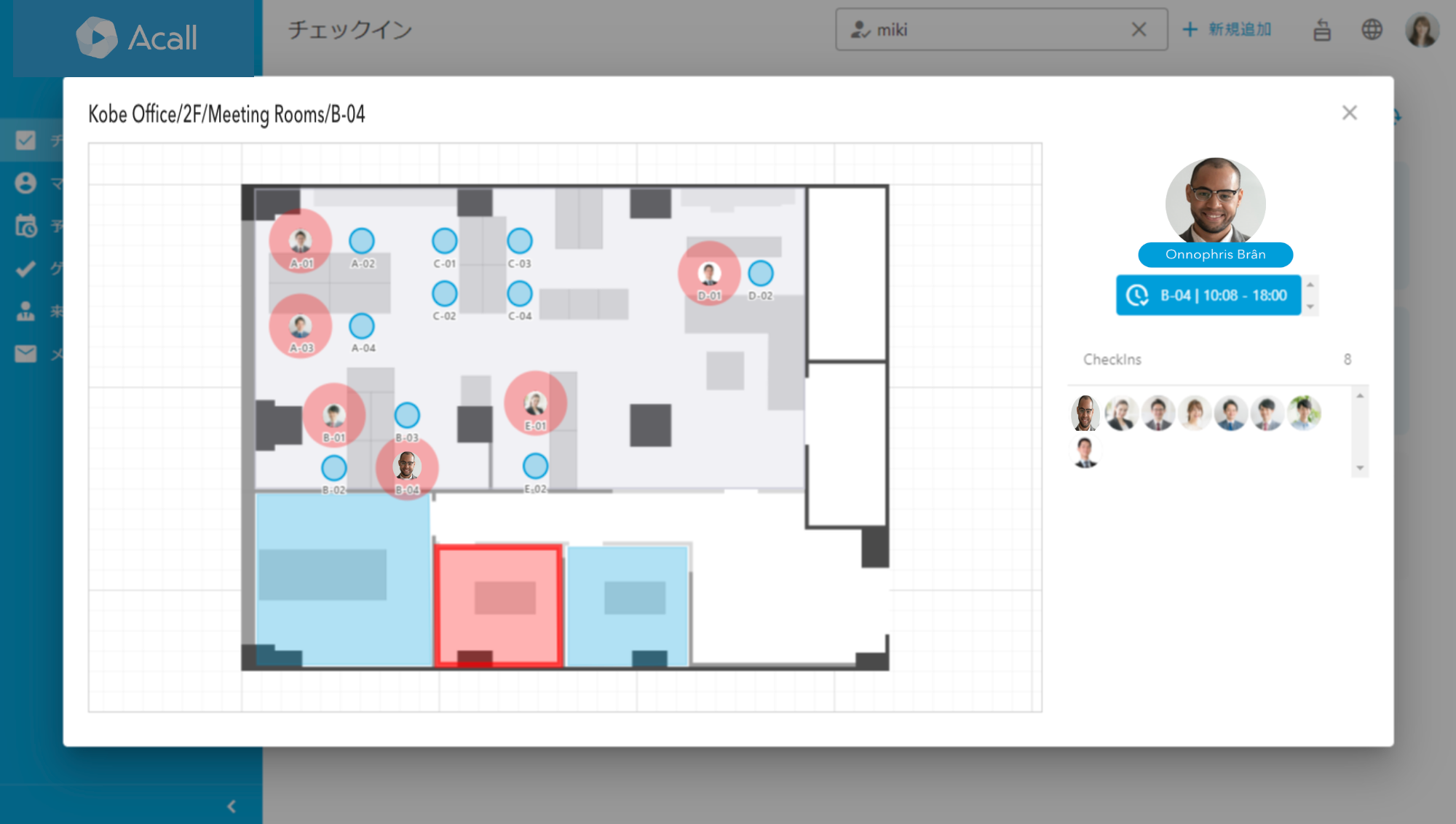Open the person profile sidebar icon

[x=25, y=183]
